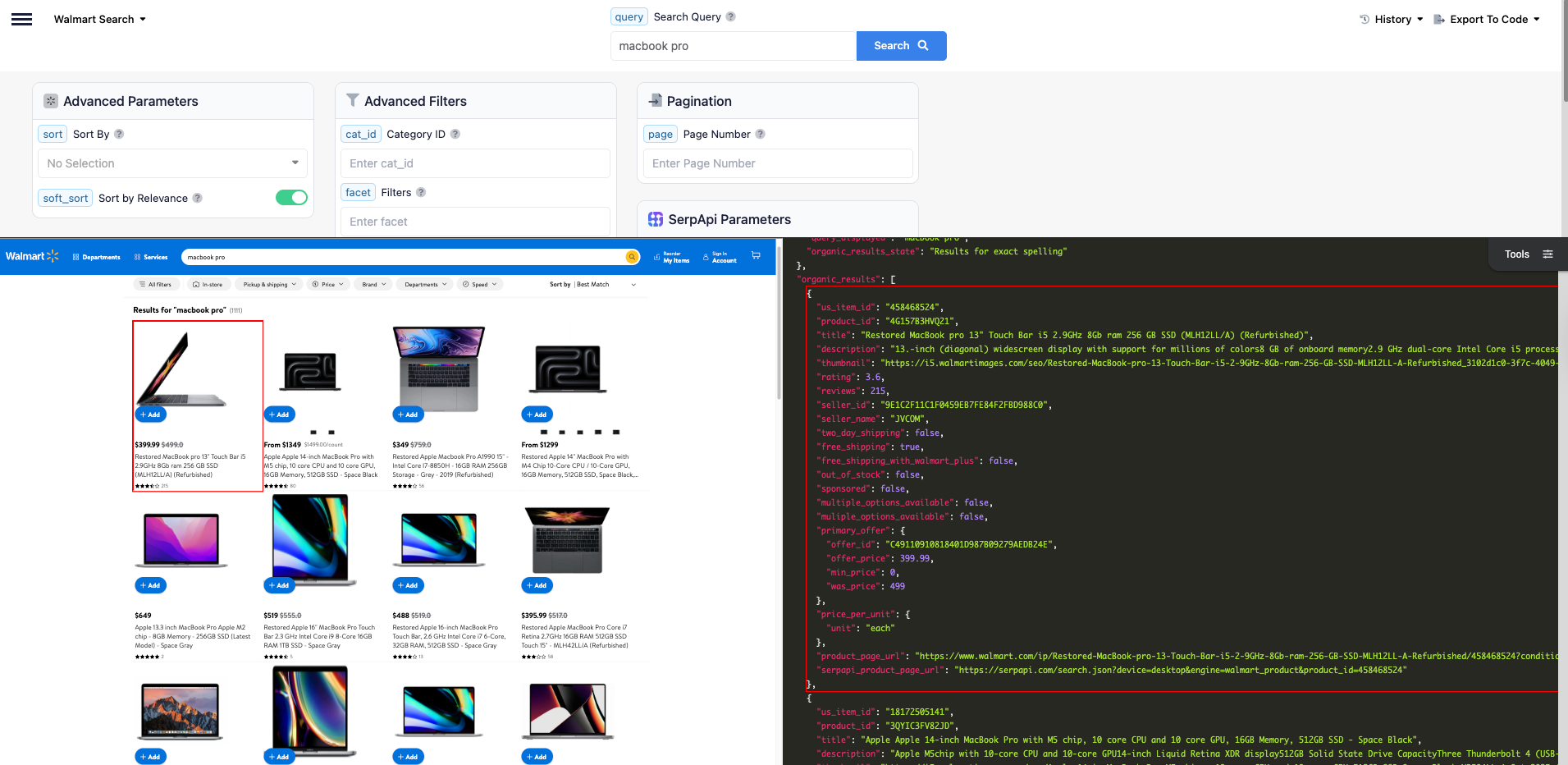Click the first product's MacBook thumbnail
1568x765 pixels.
click(181, 369)
